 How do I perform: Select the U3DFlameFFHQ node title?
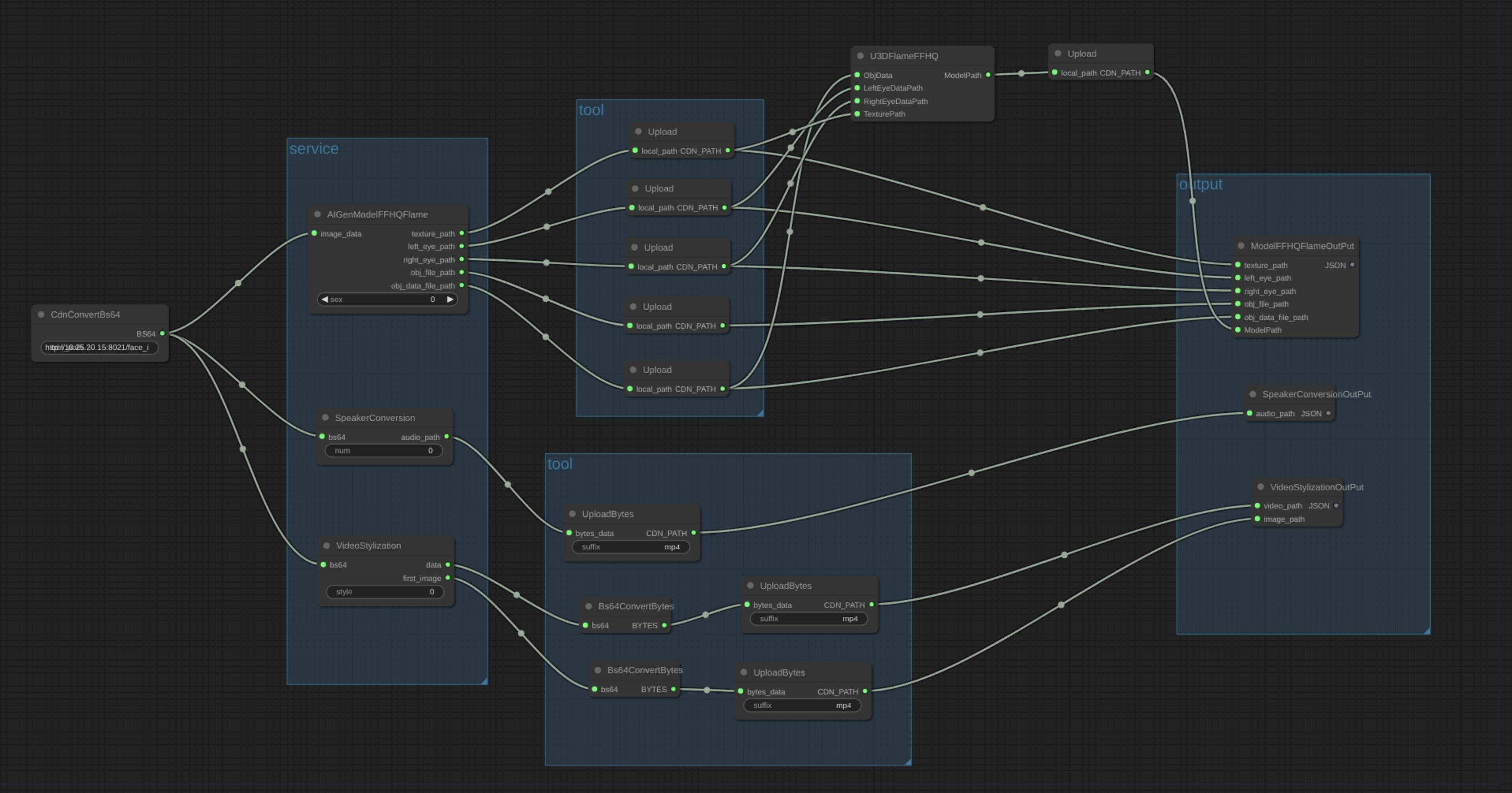pyautogui.click(x=904, y=56)
